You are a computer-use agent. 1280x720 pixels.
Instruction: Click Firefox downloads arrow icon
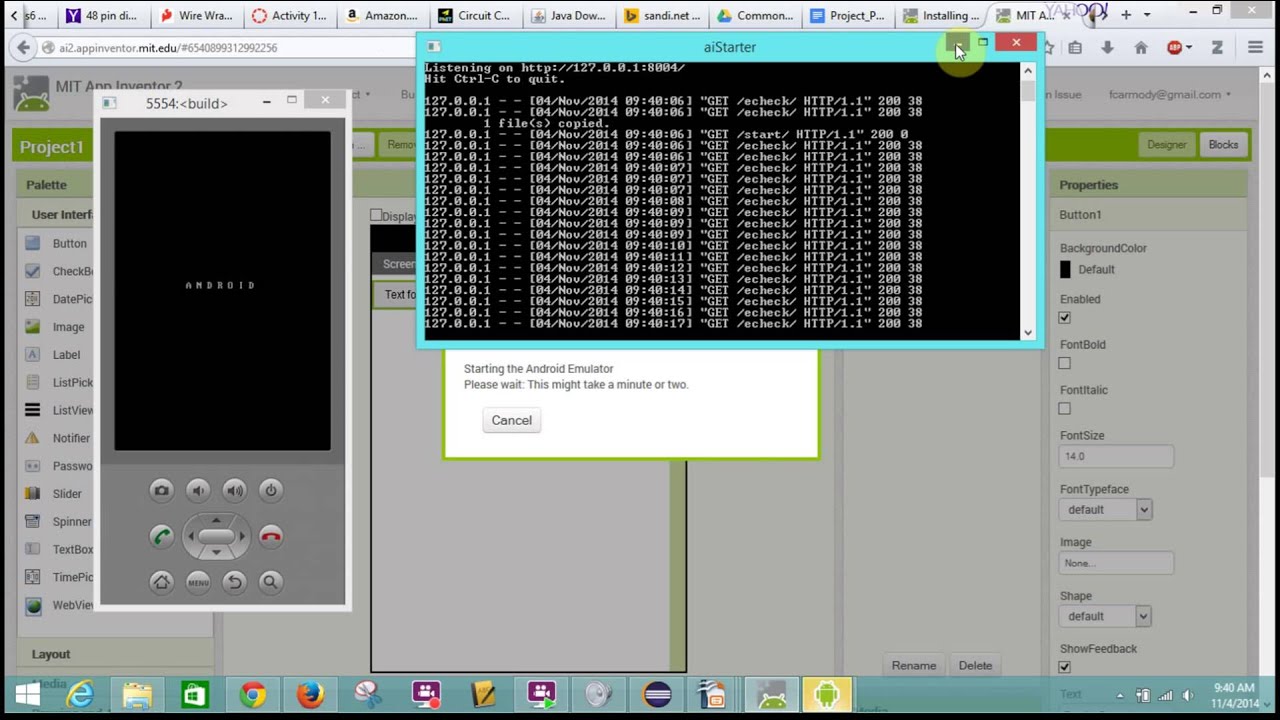coord(1107,47)
